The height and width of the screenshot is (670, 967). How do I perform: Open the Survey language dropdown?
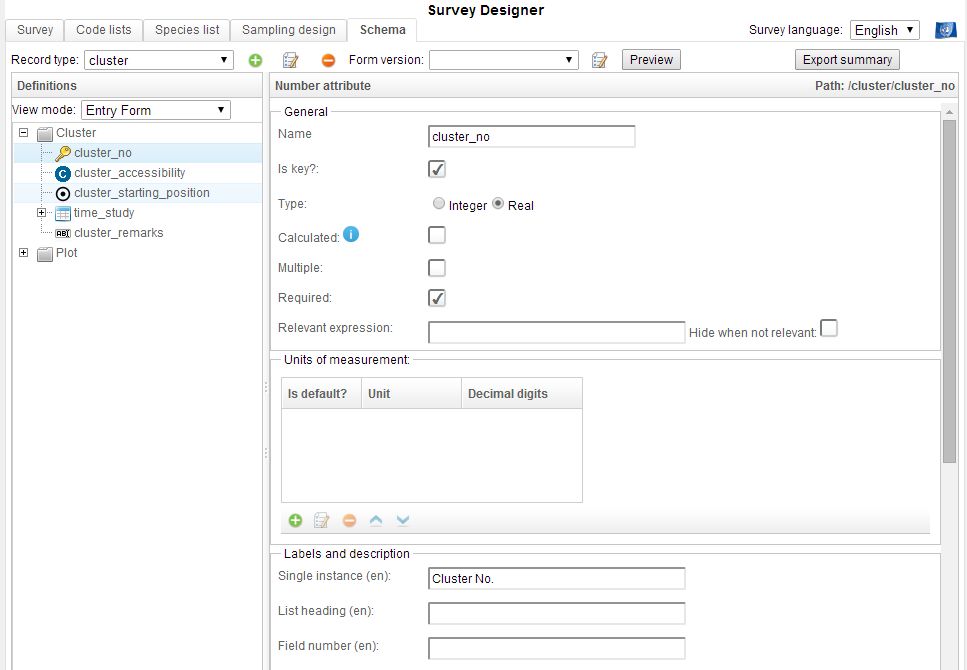(x=884, y=30)
